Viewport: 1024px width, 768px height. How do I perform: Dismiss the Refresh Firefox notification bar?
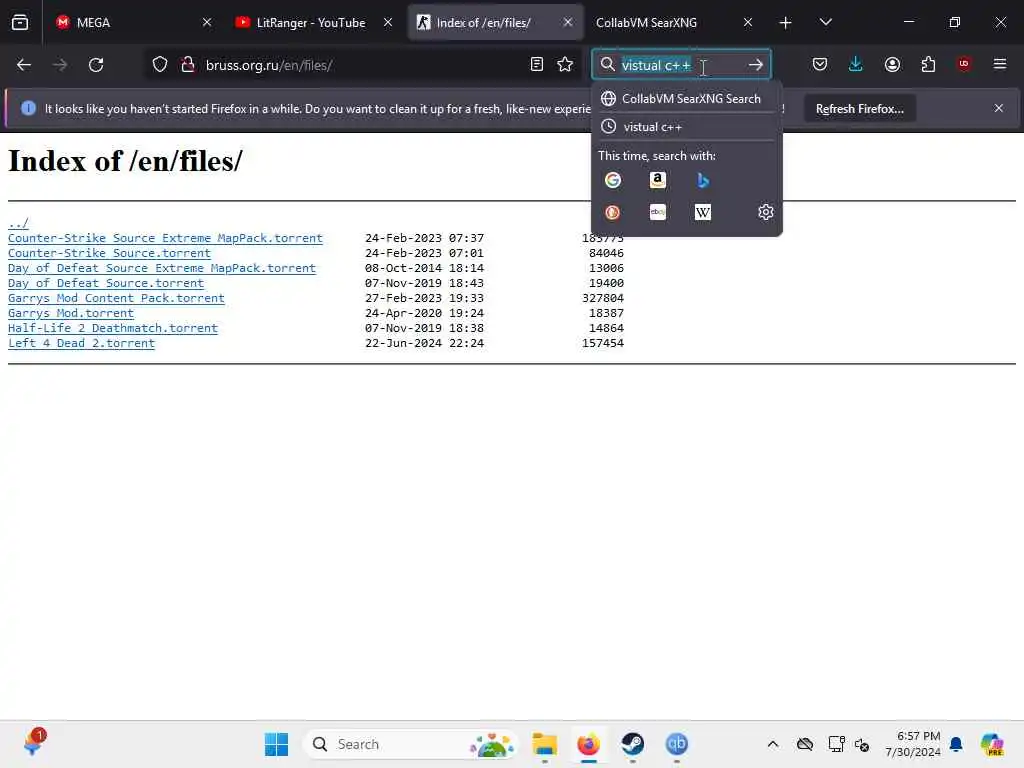(x=999, y=108)
